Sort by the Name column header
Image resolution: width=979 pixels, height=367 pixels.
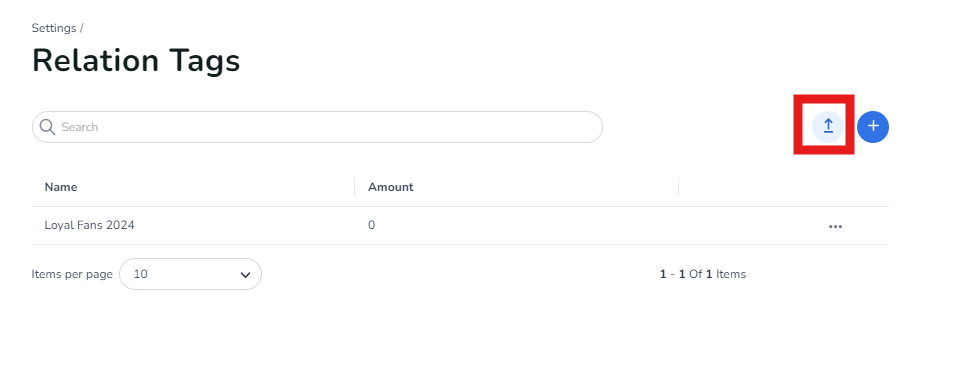pos(61,187)
